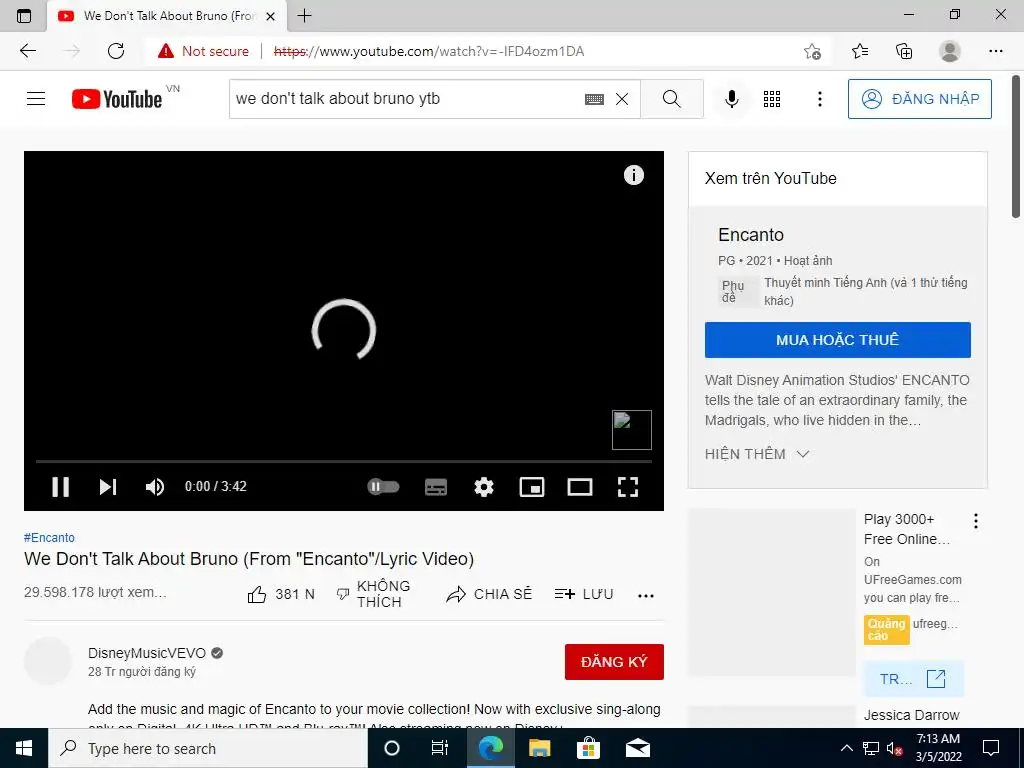Pause the video

pyautogui.click(x=61, y=487)
